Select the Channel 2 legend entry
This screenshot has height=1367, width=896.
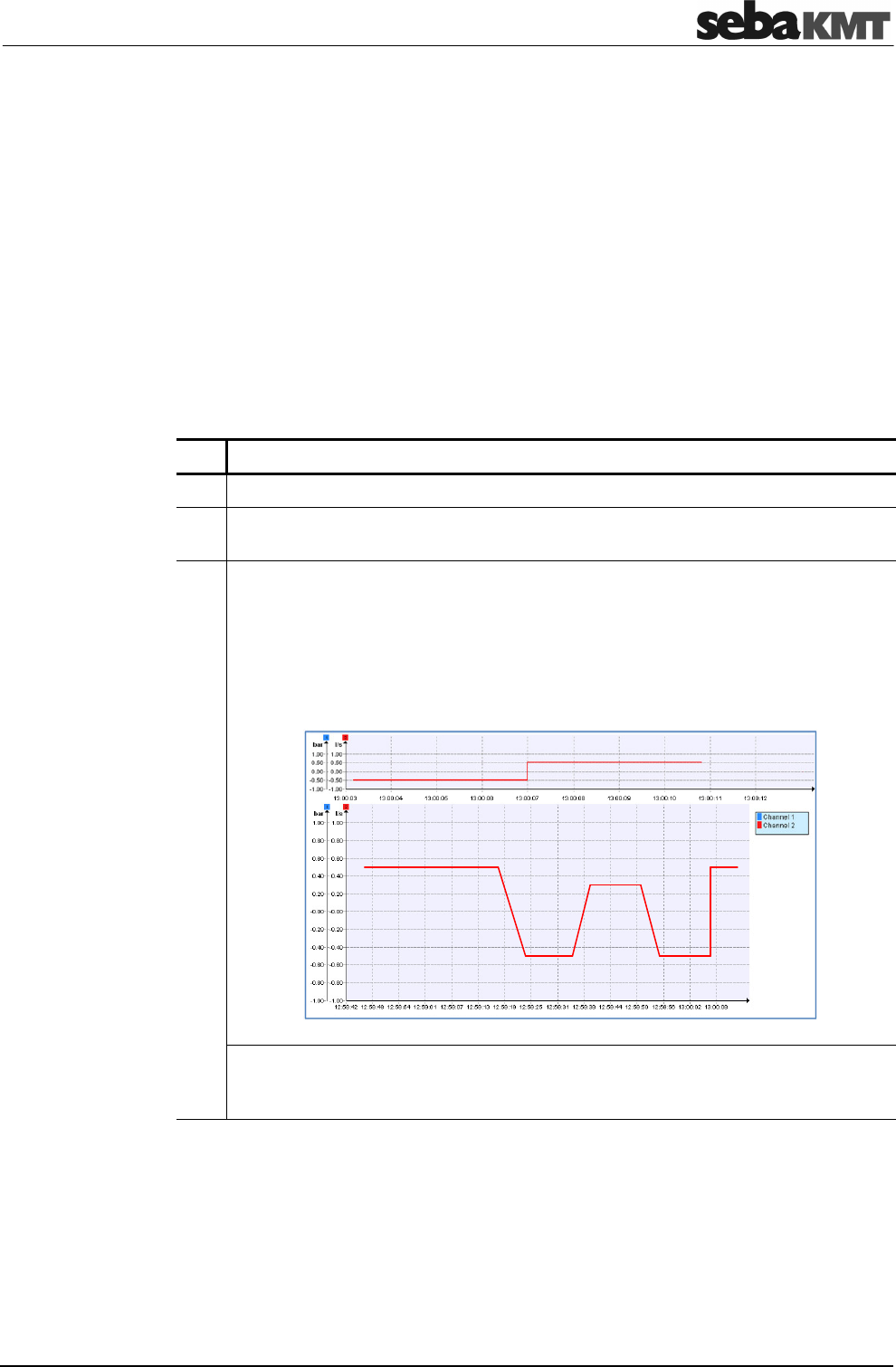(x=776, y=826)
